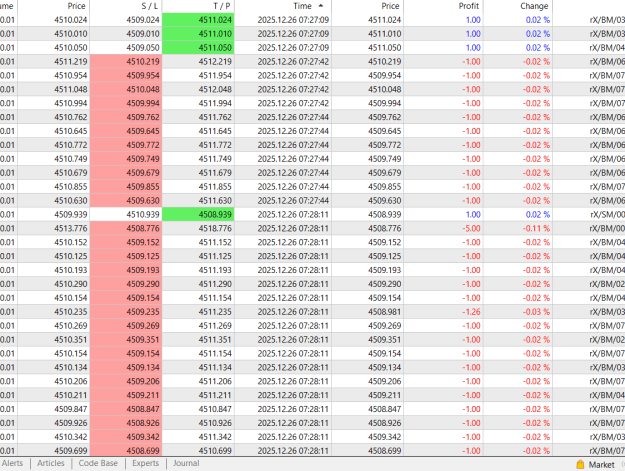This screenshot has height=471, width=625.
Task: Select the price cell 4510.211
Action: pyautogui.click(x=54, y=395)
